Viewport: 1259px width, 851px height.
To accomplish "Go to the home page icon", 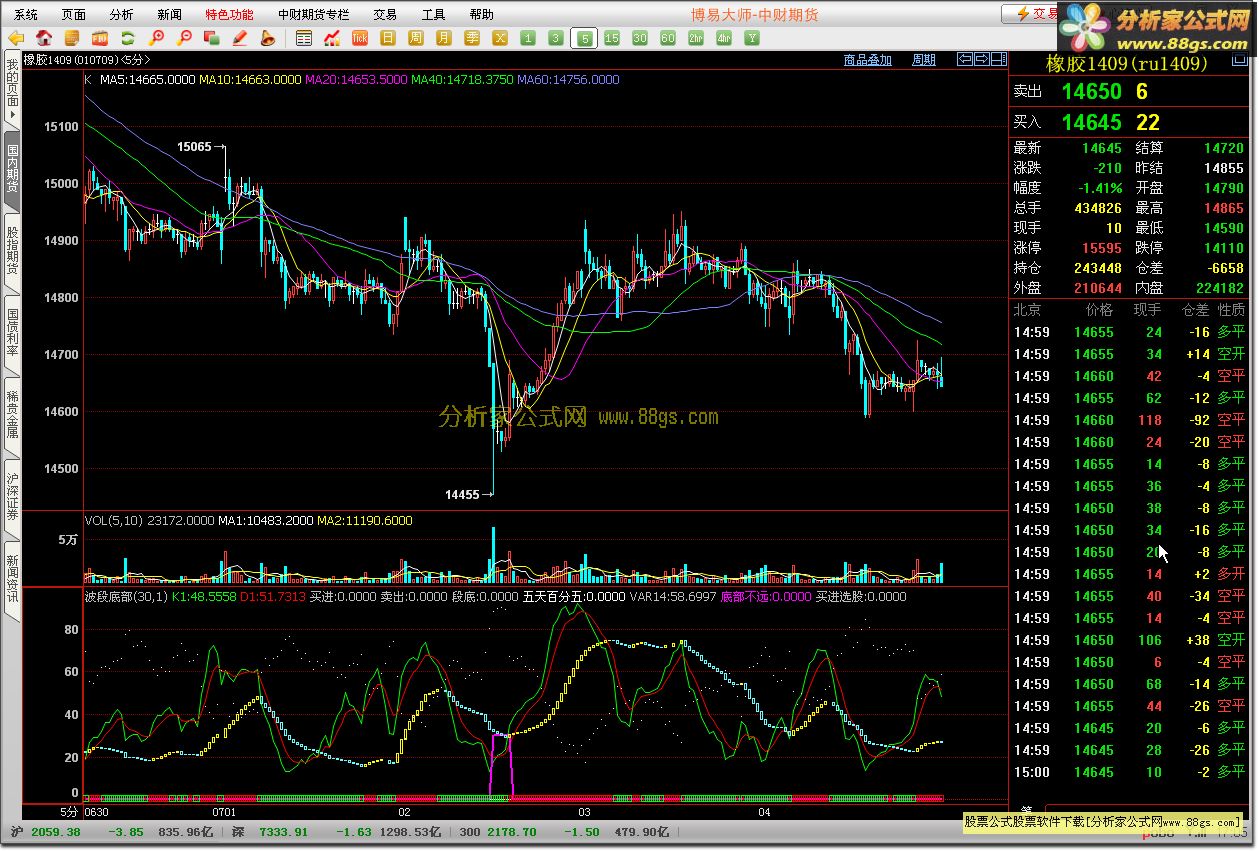I will click(44, 38).
